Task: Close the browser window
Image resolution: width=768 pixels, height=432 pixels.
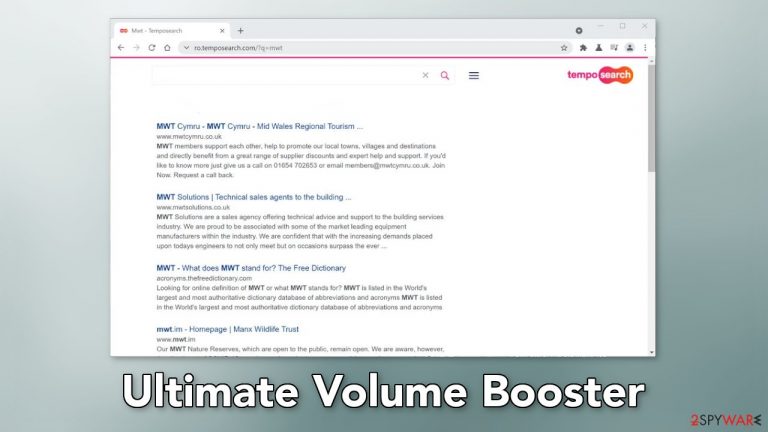Action: click(x=645, y=26)
